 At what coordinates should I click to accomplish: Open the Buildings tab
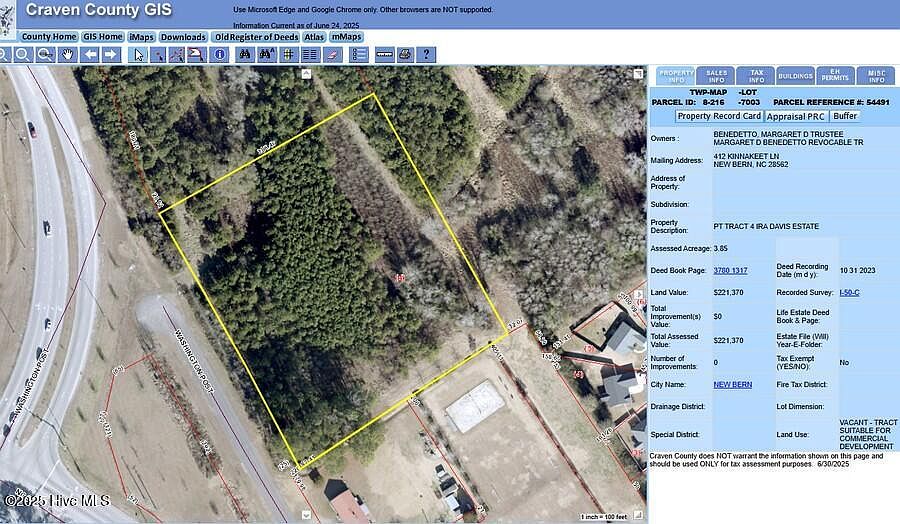point(796,76)
